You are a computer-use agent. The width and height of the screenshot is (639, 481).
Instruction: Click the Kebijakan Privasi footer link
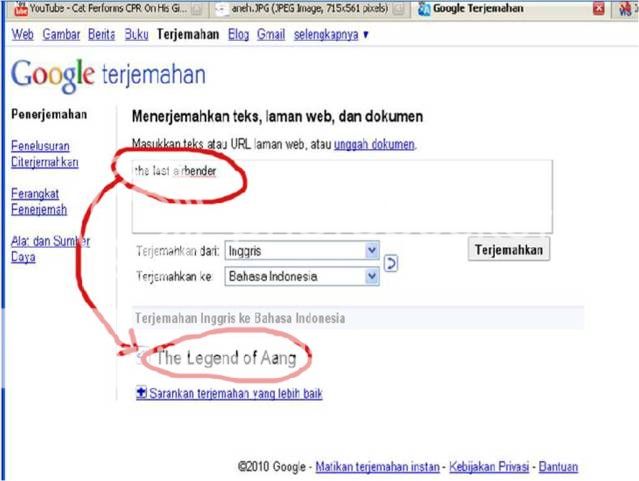point(489,467)
